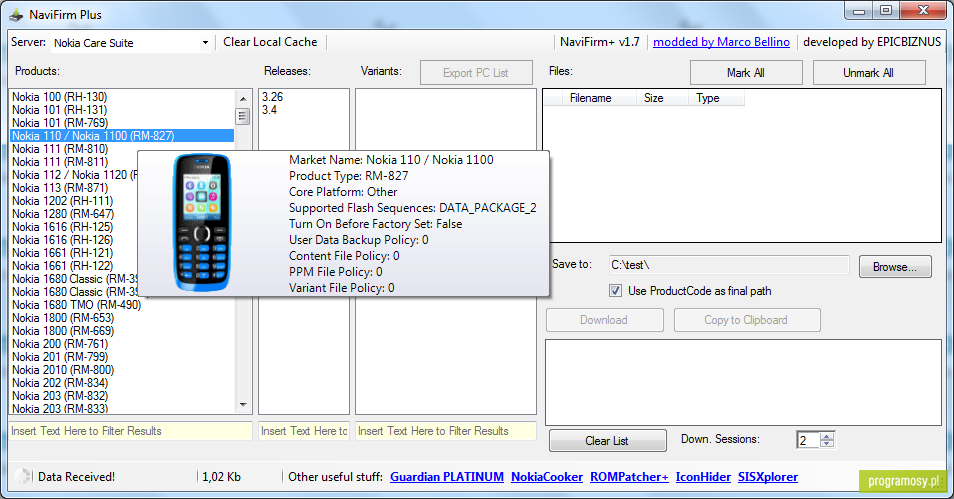The image size is (954, 499).
Task: Select Nokia 200 (RM-761) in Products
Action: pos(60,344)
